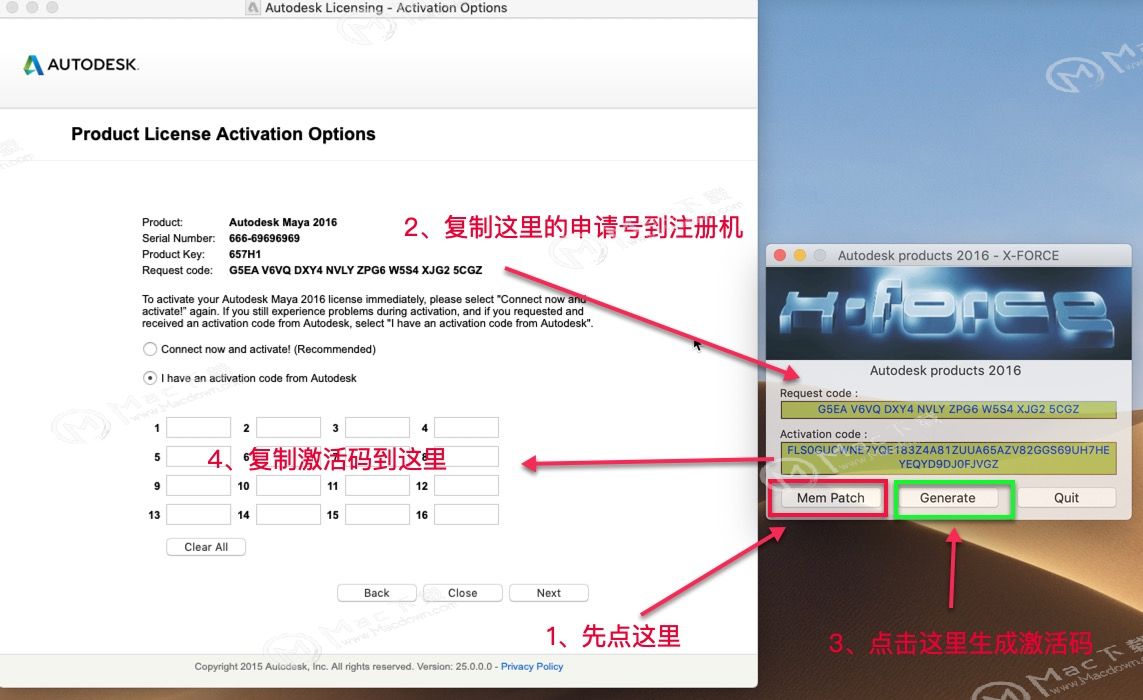Click the Activation code field in X-FORCE
This screenshot has width=1143, height=700.
948,457
